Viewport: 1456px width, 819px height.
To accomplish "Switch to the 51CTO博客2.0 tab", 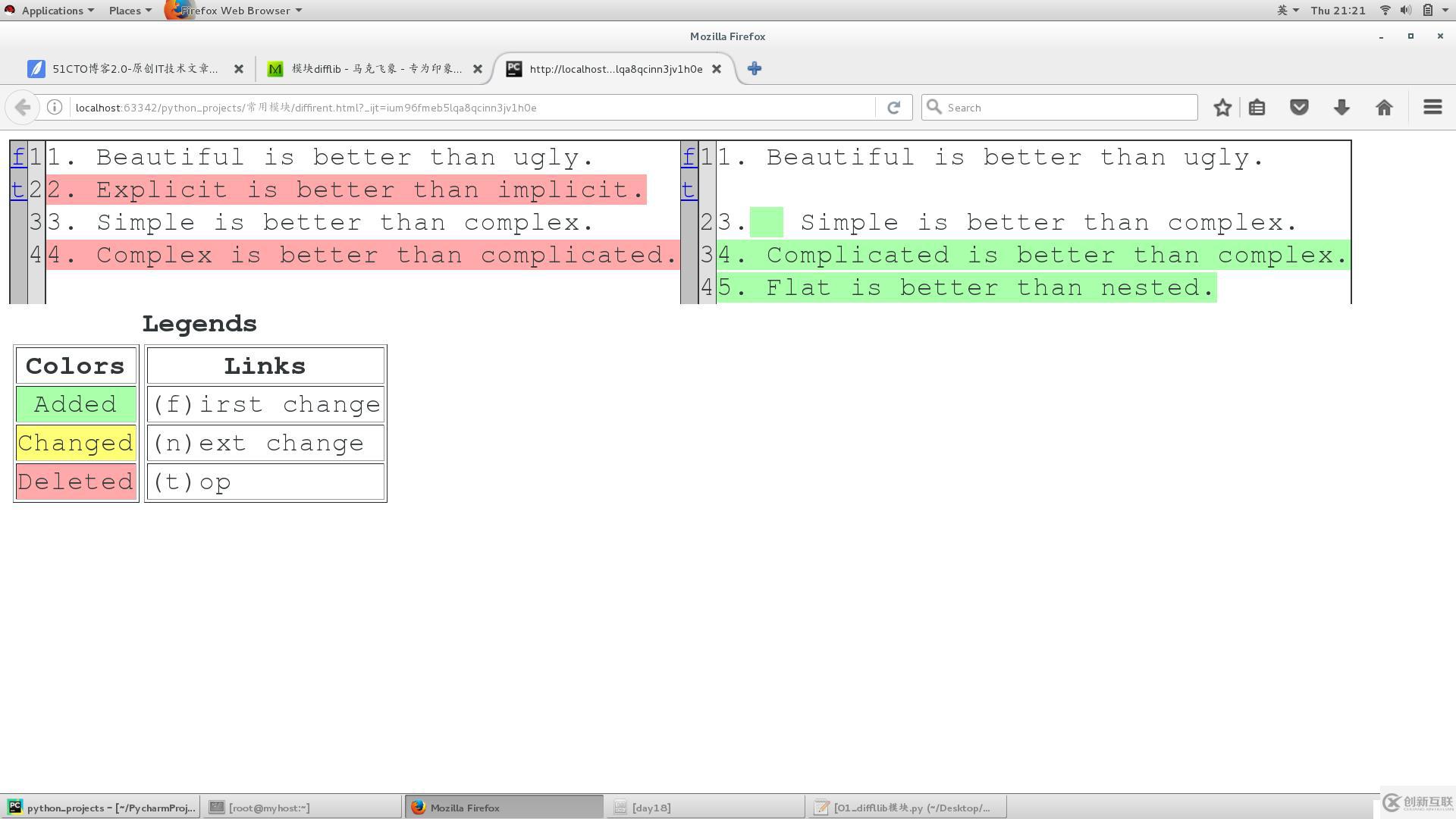I will [135, 69].
